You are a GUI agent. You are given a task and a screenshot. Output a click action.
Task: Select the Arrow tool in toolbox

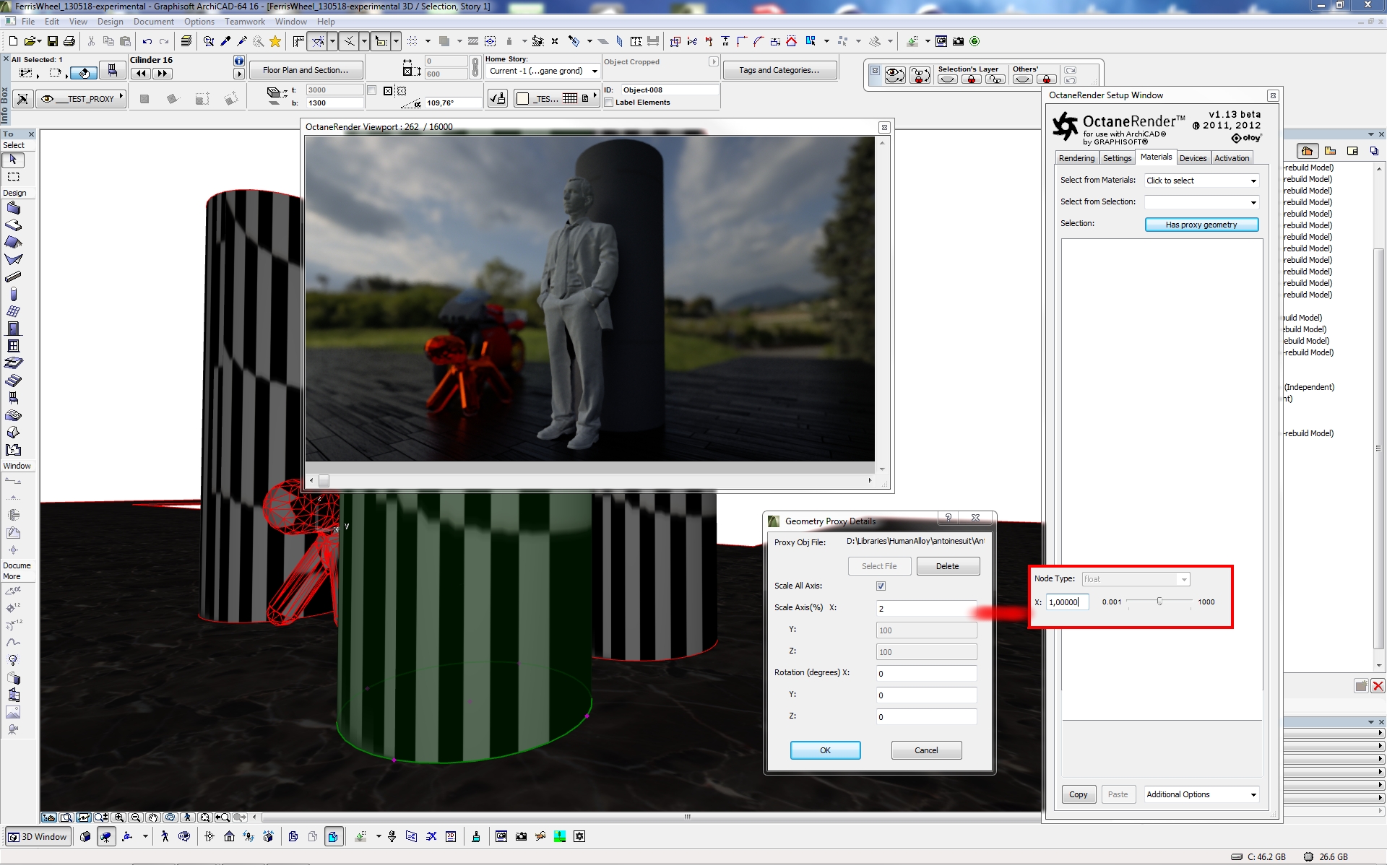[x=13, y=160]
